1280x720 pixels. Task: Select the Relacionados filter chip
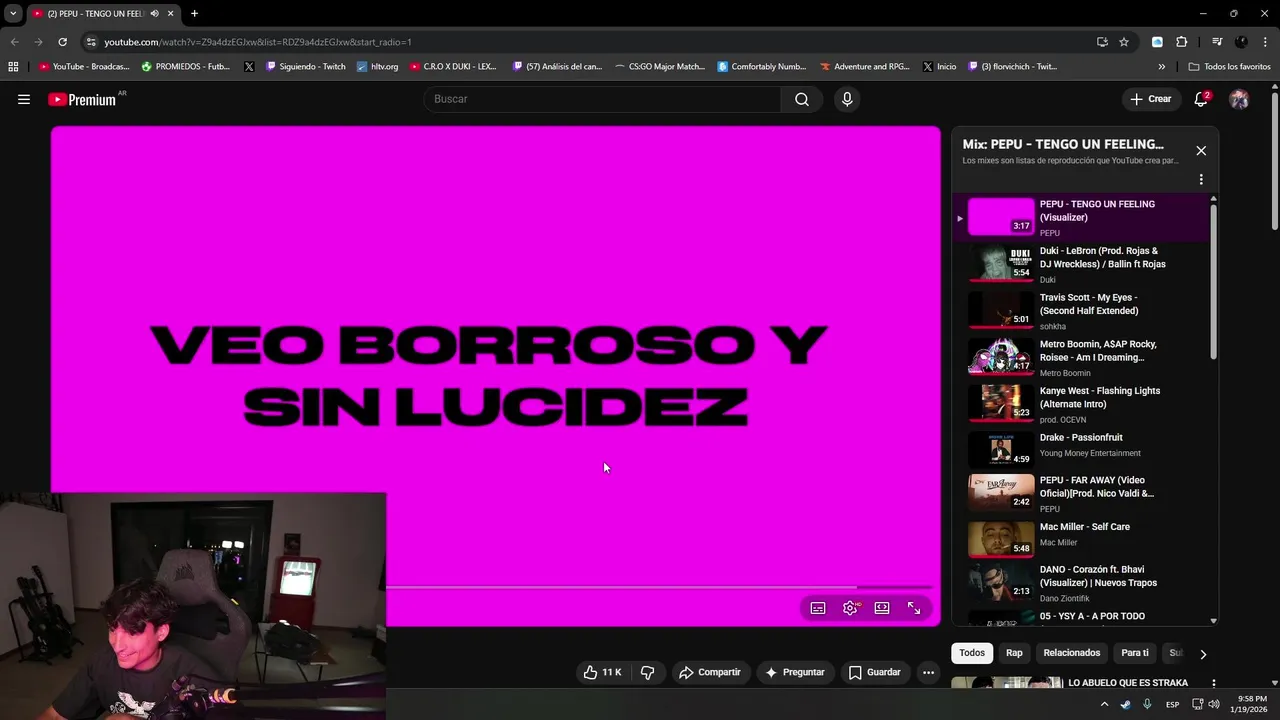pyautogui.click(x=1071, y=653)
